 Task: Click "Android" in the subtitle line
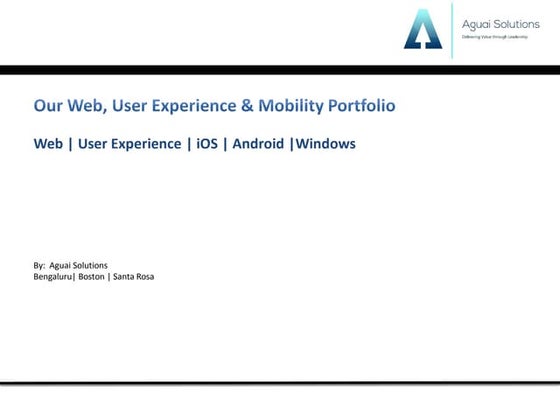tap(258, 144)
